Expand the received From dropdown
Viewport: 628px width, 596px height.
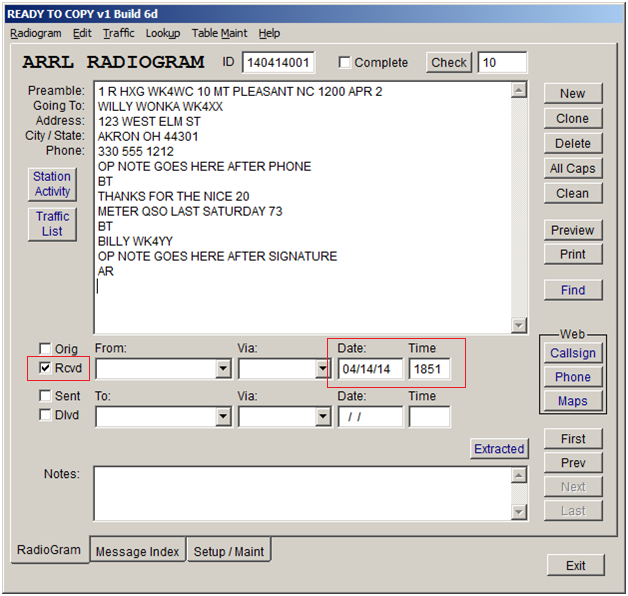click(223, 369)
